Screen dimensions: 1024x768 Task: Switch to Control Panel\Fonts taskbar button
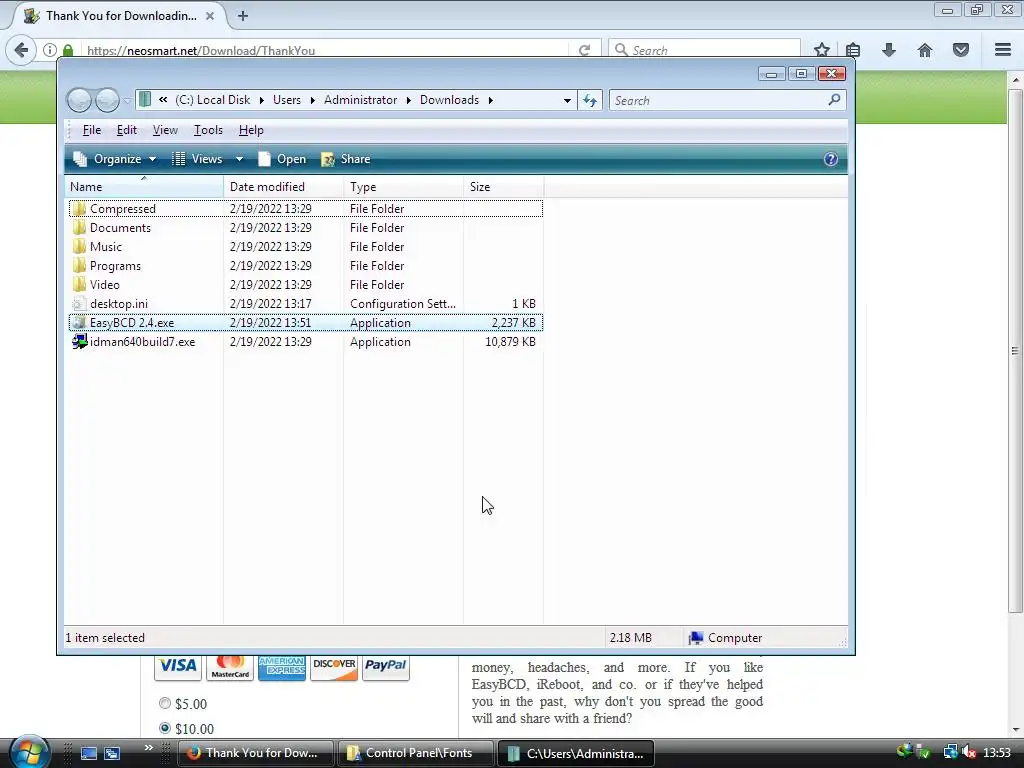coord(415,753)
